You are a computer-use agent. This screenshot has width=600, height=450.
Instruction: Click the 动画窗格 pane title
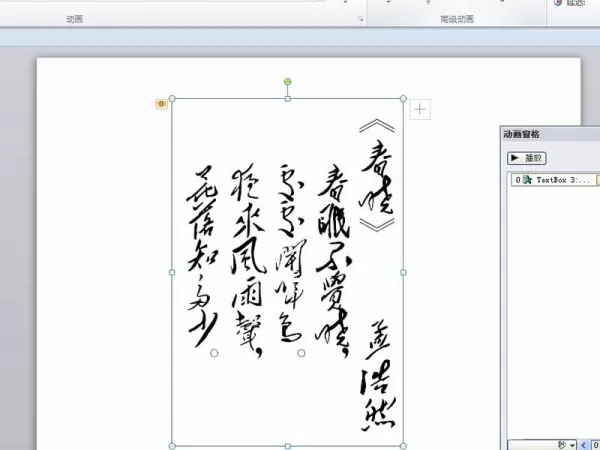522,134
